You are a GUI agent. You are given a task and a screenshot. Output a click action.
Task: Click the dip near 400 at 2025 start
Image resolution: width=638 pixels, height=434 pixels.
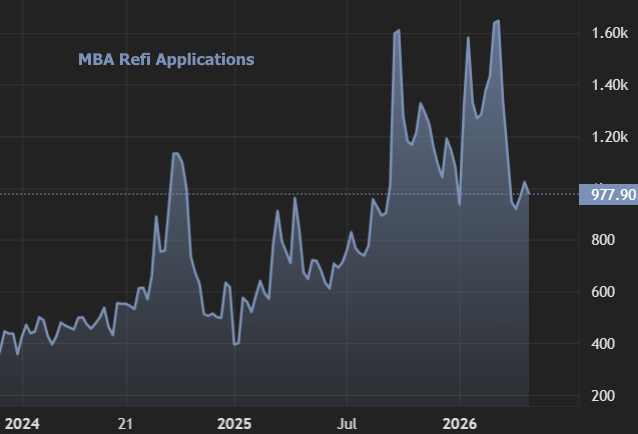[x=234, y=344]
